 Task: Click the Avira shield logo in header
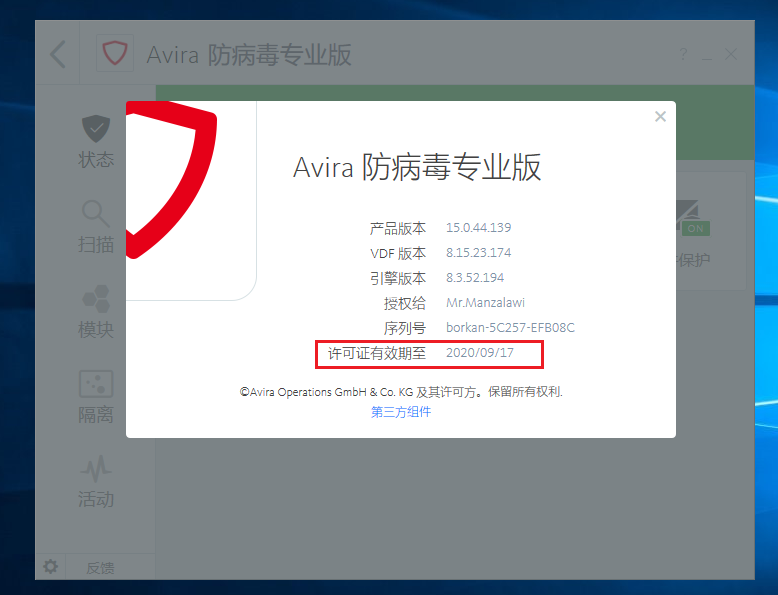click(115, 53)
